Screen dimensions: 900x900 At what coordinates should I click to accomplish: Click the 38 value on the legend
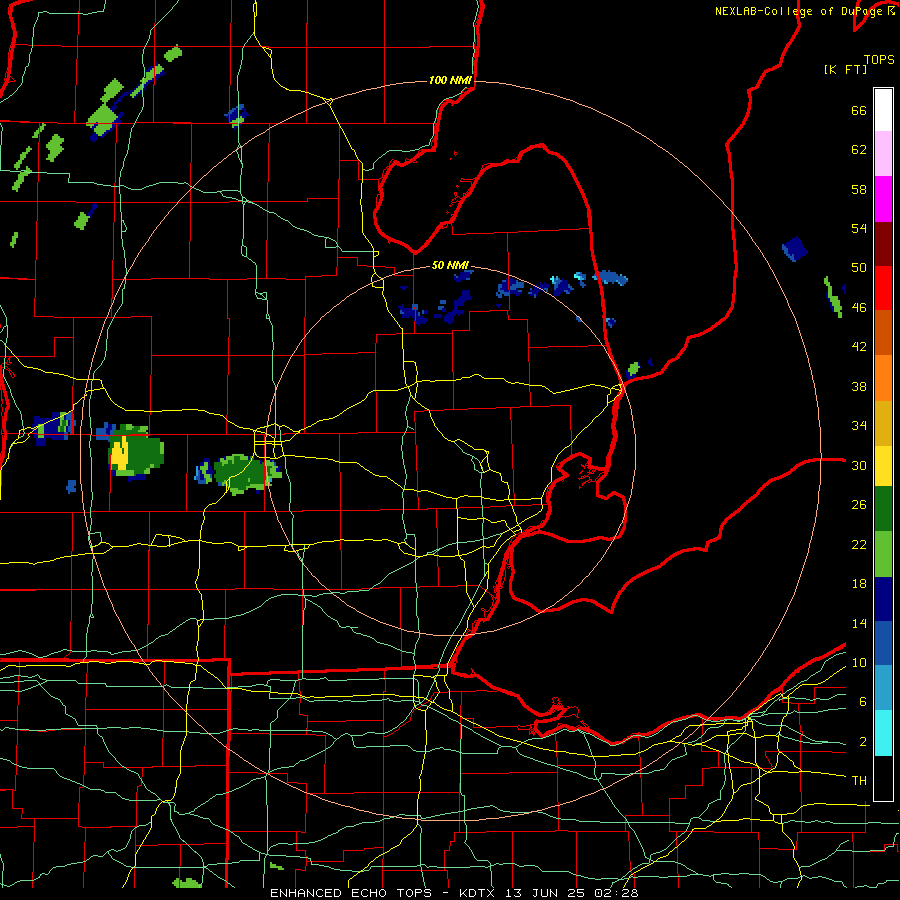pyautogui.click(x=859, y=386)
